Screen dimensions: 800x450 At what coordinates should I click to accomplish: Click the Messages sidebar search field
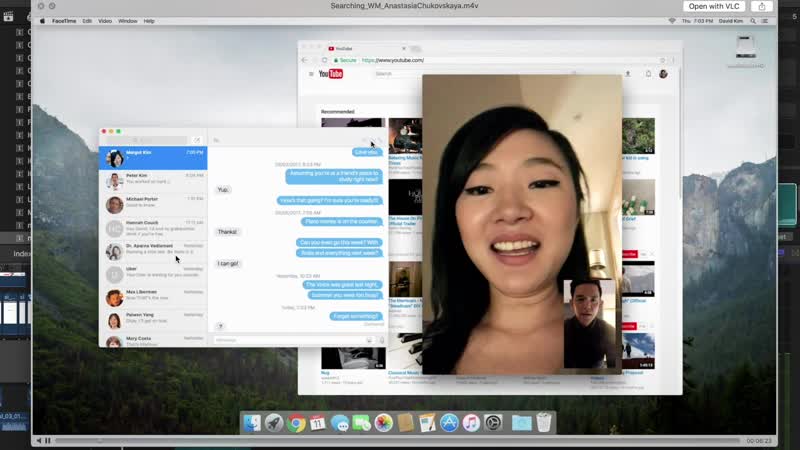tap(147, 140)
